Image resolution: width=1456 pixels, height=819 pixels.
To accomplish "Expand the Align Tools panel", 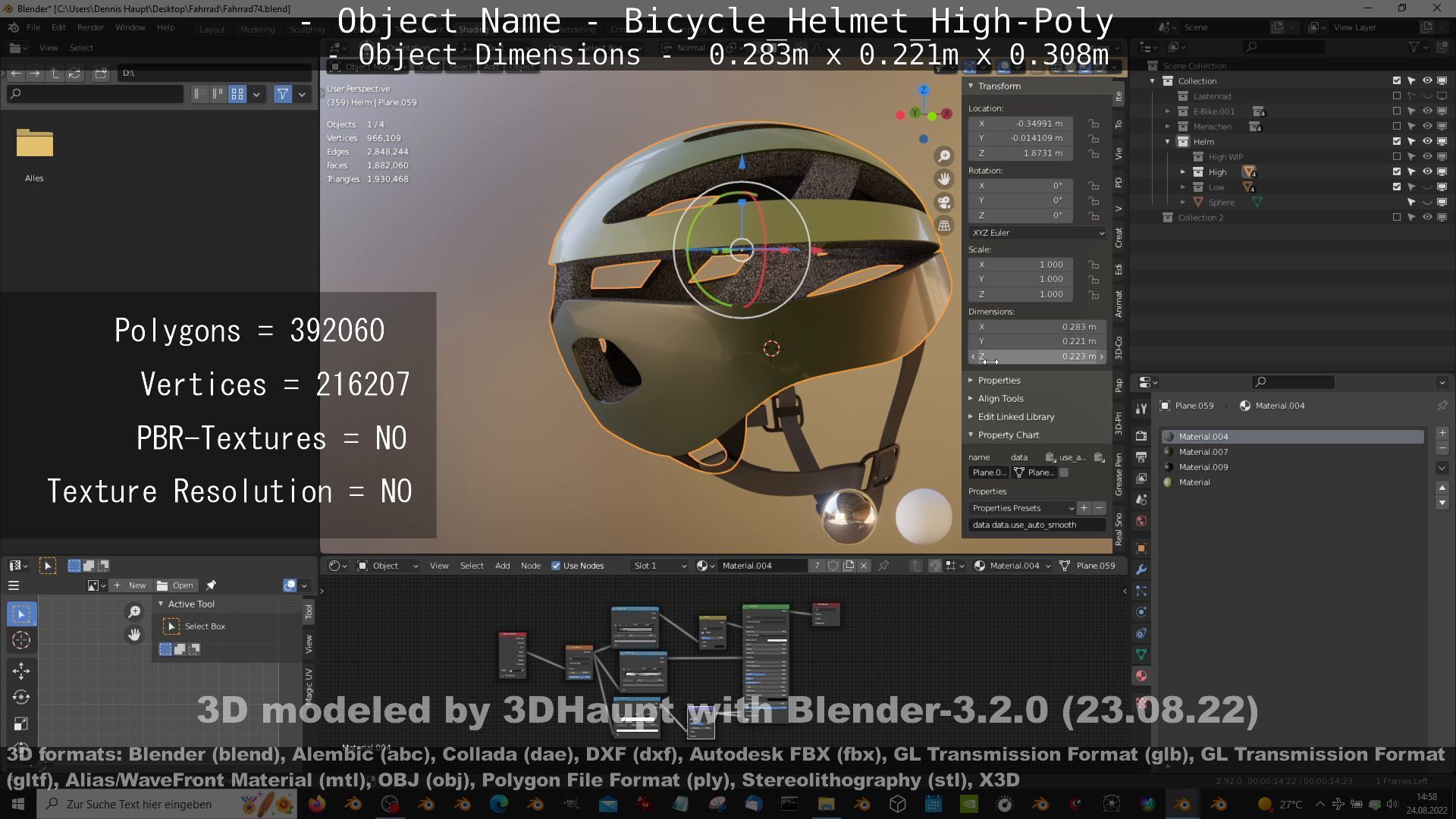I will [1000, 399].
